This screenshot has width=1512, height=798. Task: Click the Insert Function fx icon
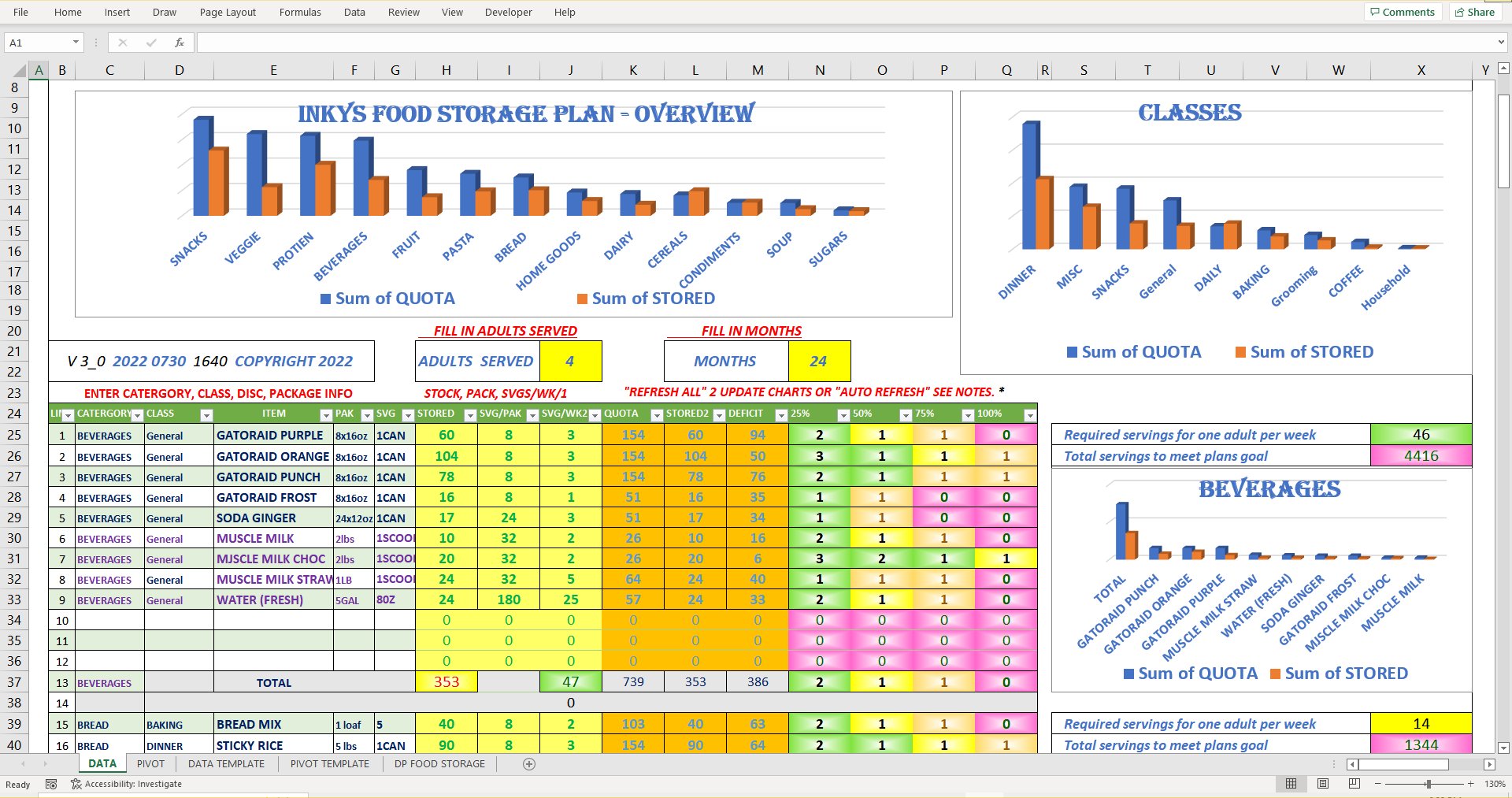click(180, 43)
